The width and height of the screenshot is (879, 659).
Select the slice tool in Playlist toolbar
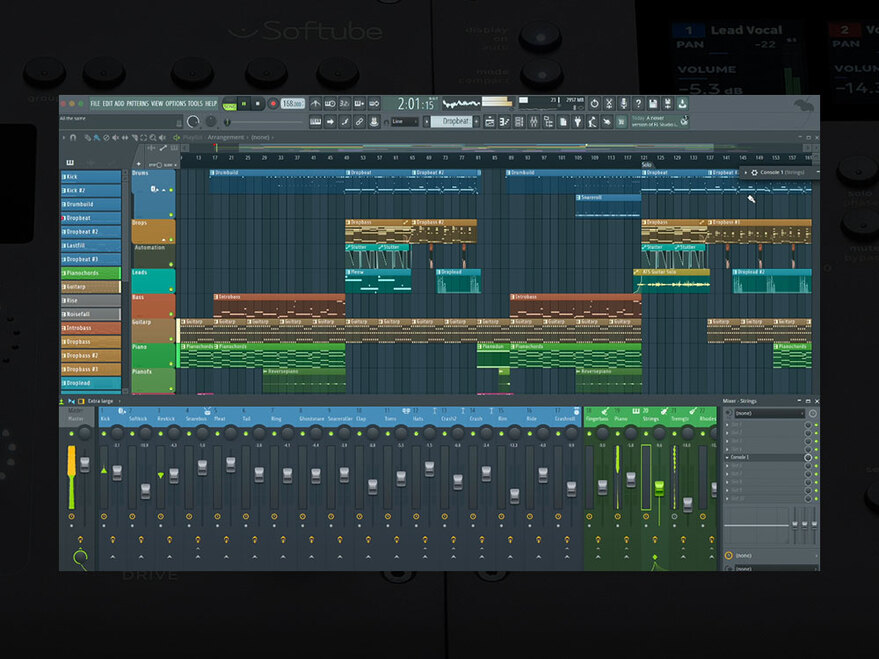pyautogui.click(x=134, y=137)
